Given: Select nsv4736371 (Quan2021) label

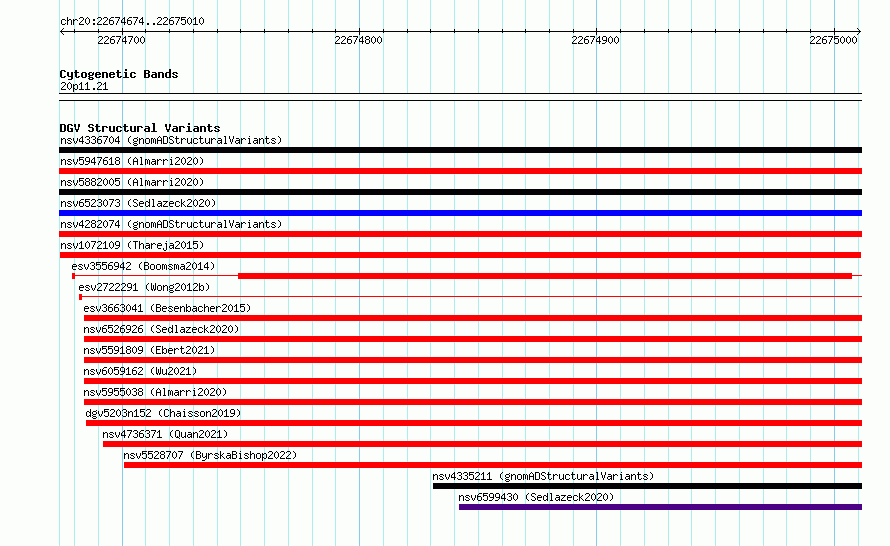Looking at the screenshot, I should pyautogui.click(x=165, y=434).
